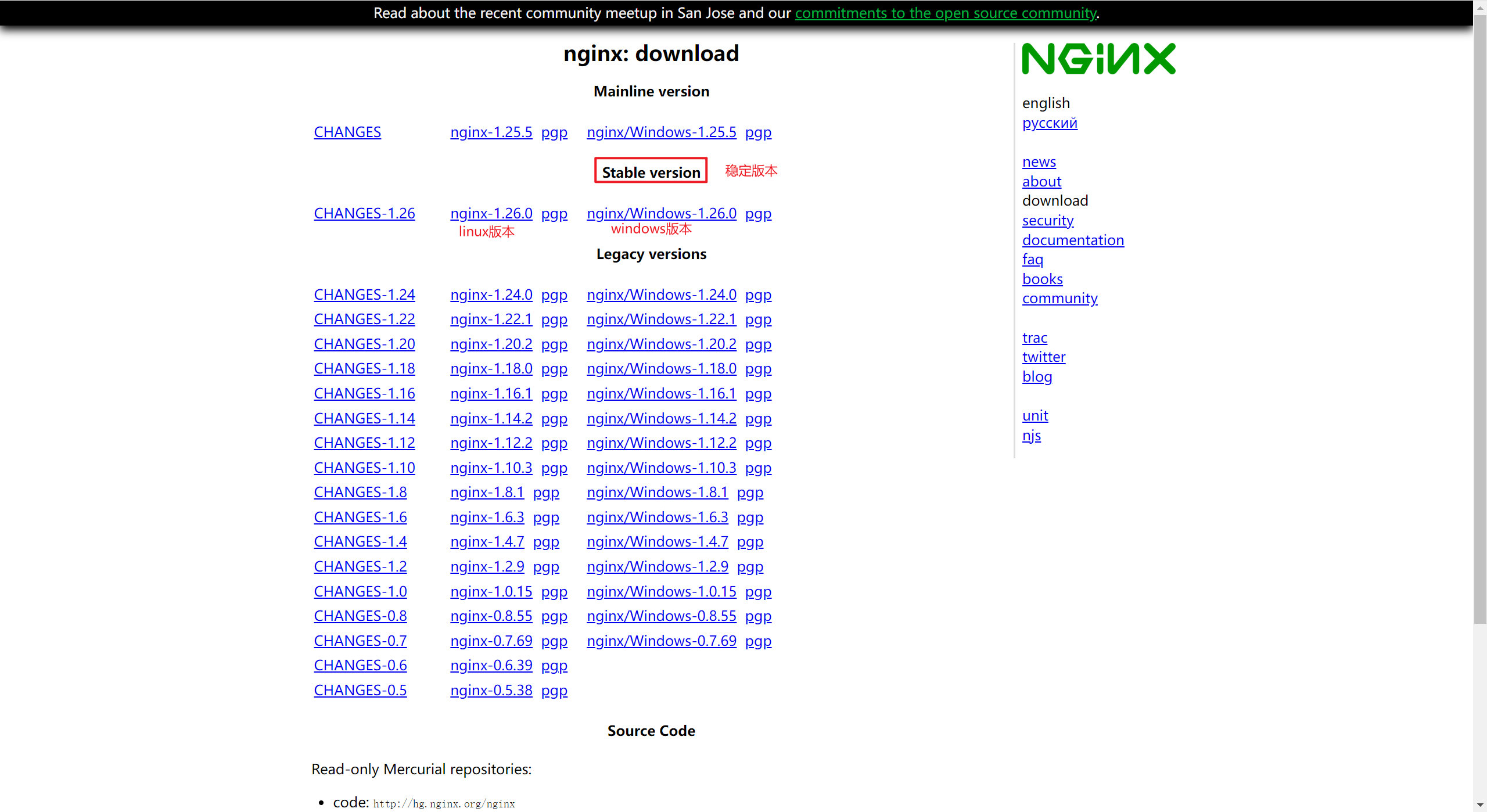
Task: Open the faq page
Action: (x=1033, y=259)
